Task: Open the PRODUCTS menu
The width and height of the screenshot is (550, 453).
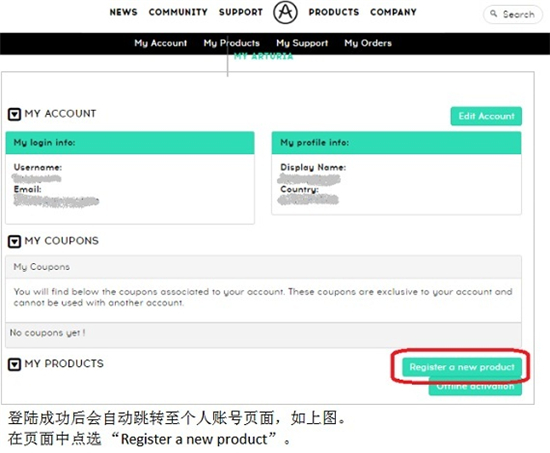Action: coord(334,12)
